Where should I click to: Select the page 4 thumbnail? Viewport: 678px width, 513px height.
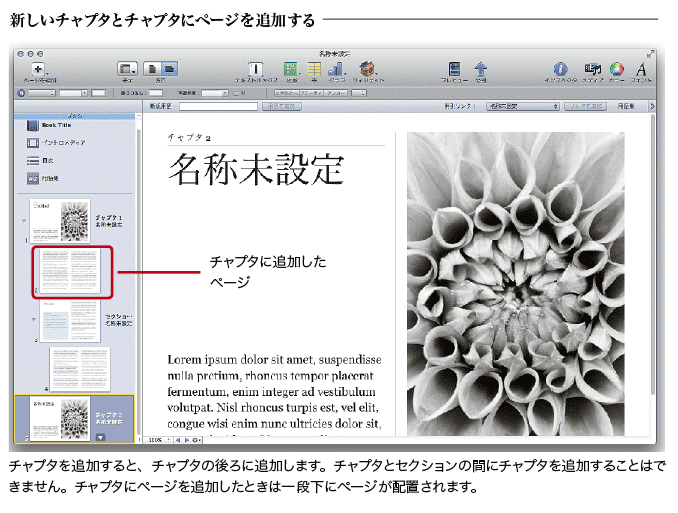80,369
